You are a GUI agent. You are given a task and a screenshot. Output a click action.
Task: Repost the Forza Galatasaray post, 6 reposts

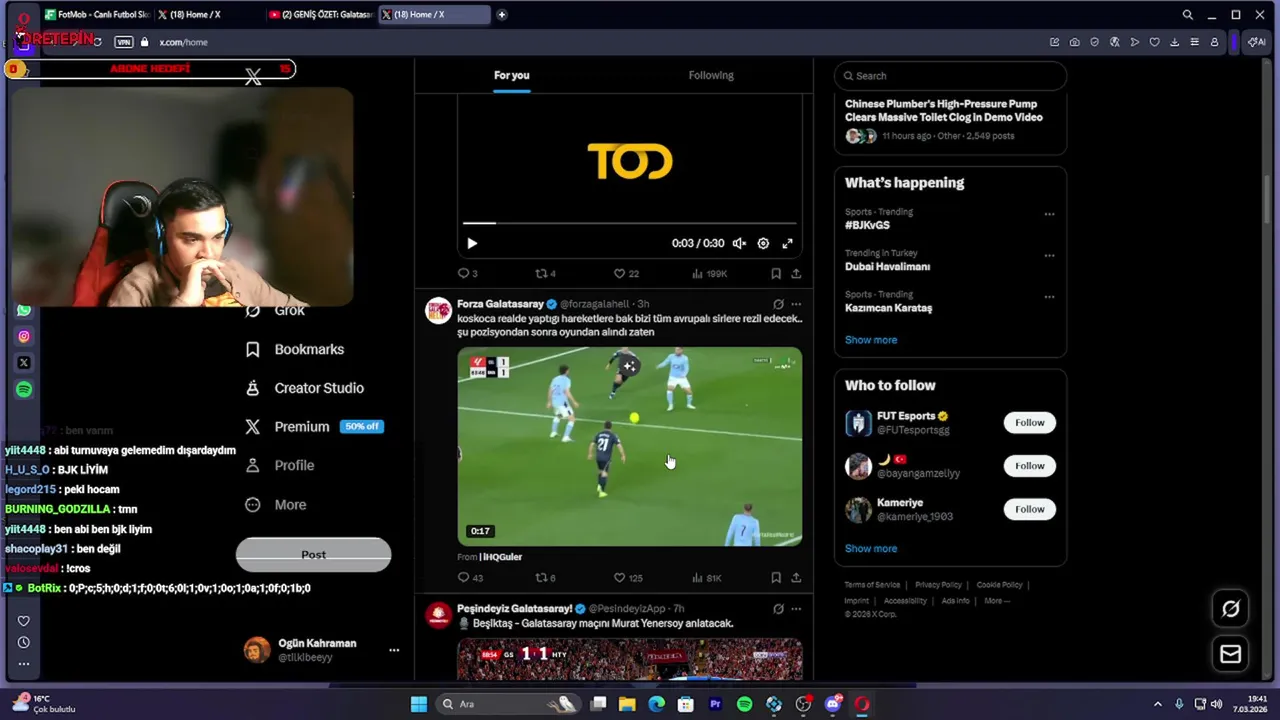(545, 577)
